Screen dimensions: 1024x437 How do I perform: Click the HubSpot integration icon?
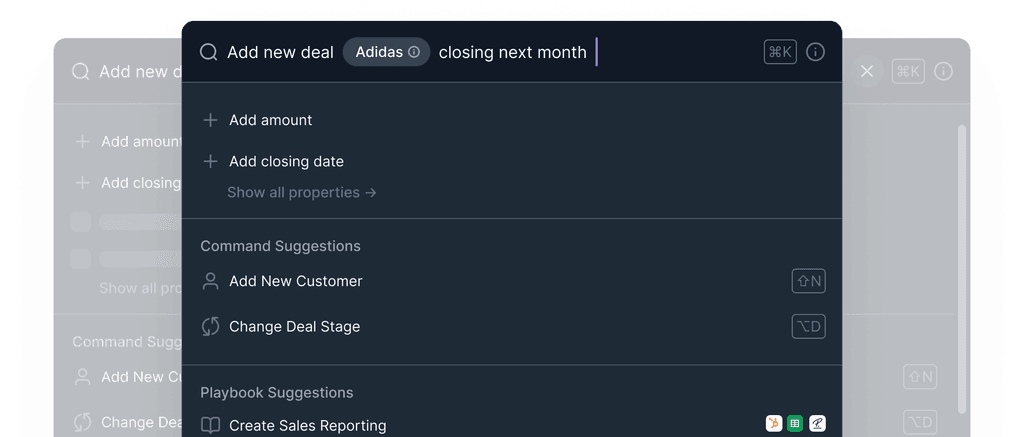click(773, 424)
